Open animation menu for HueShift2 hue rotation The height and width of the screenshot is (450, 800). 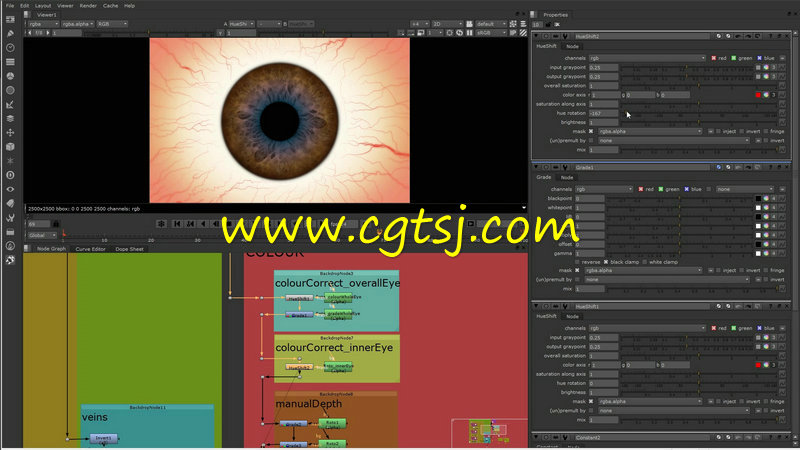tap(782, 113)
